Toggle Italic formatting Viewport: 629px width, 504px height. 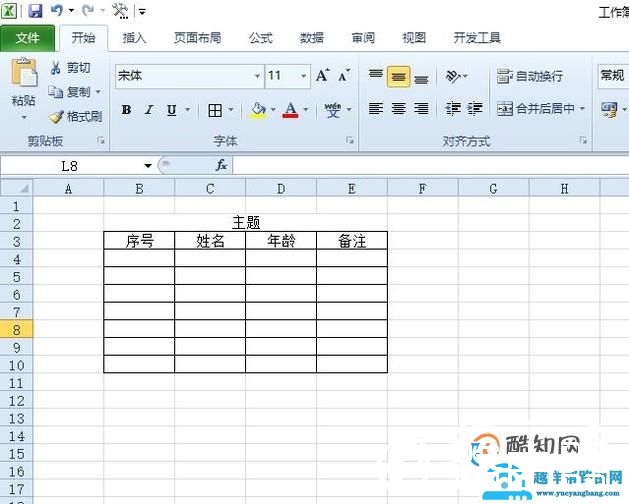[x=149, y=110]
